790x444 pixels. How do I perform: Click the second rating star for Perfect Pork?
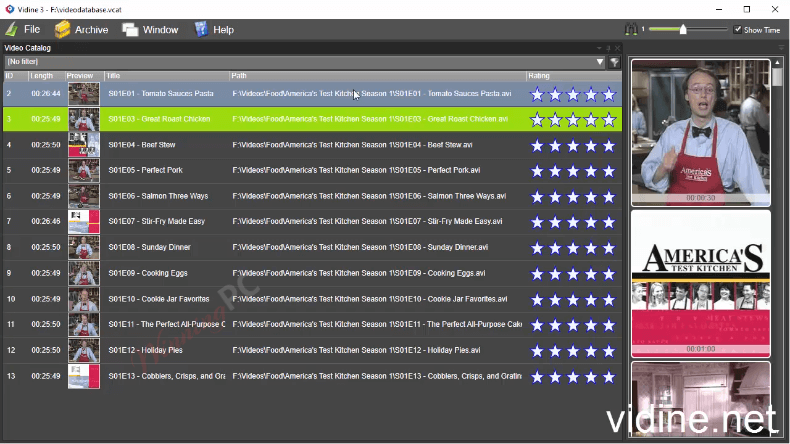[555, 171]
